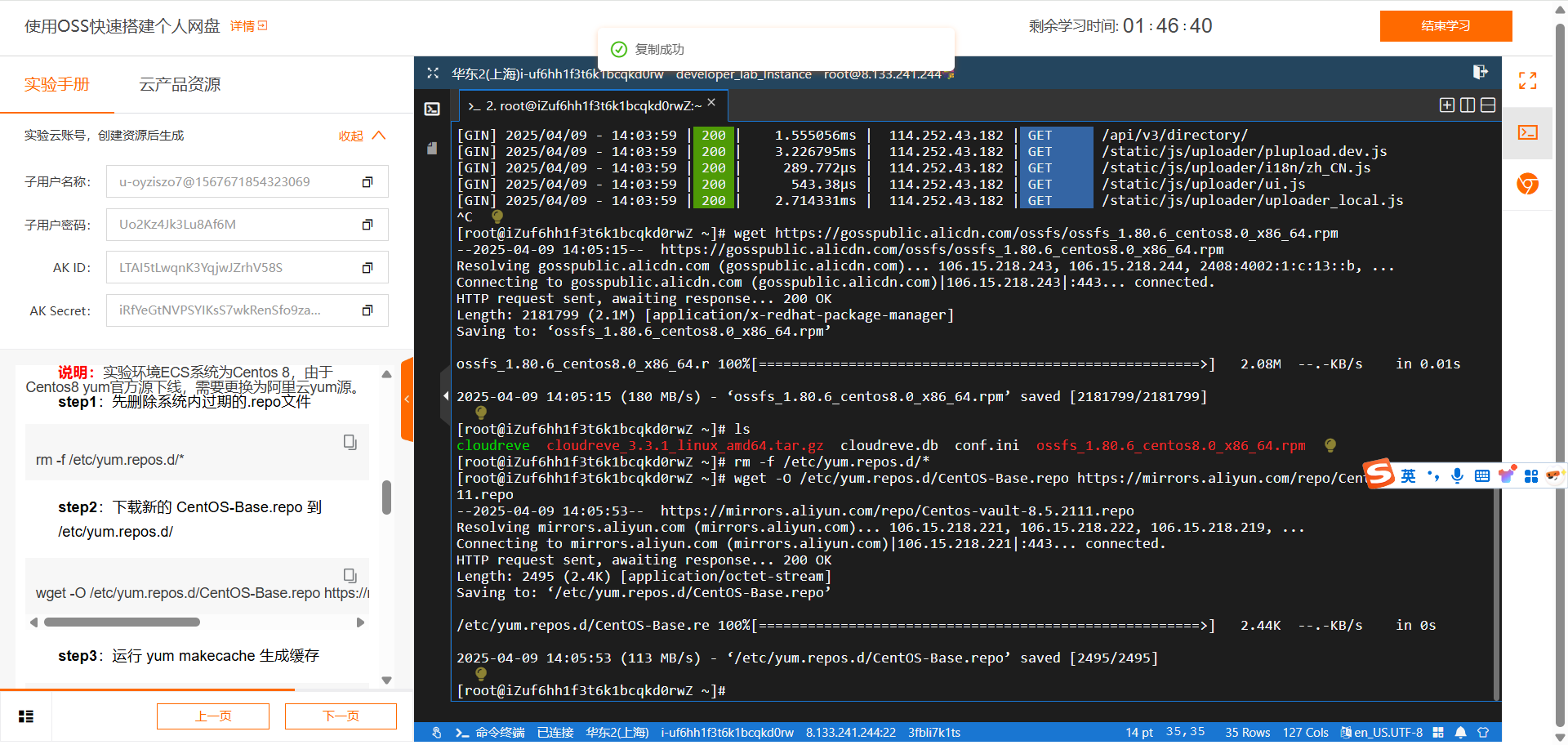Click the Sogou mascot assistant icon
Viewport: 1568px width, 745px height.
(1554, 475)
